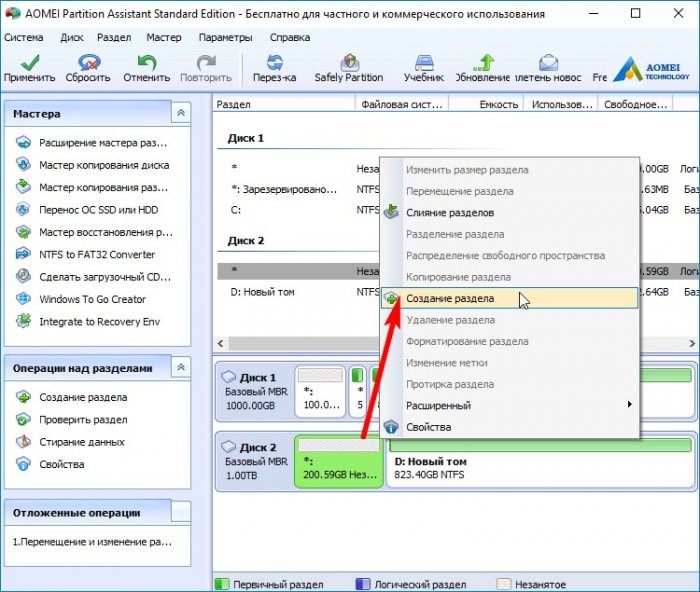
Task: Select the Диск 2 unallocated 200.59GB block
Action: (x=339, y=462)
